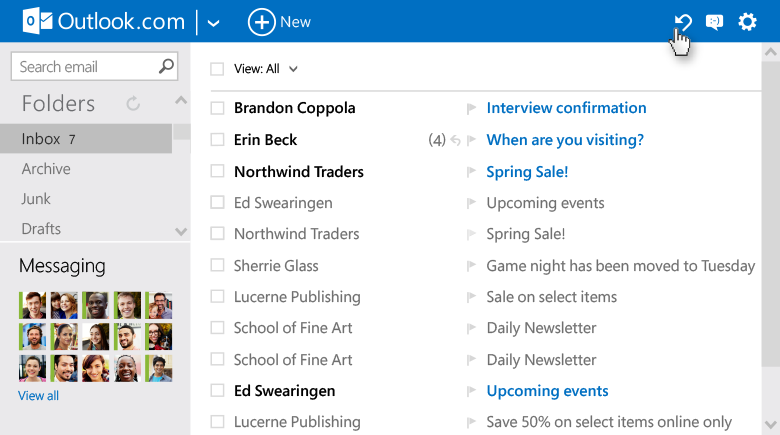Open the settings gear icon
This screenshot has height=435, width=780.
[747, 22]
